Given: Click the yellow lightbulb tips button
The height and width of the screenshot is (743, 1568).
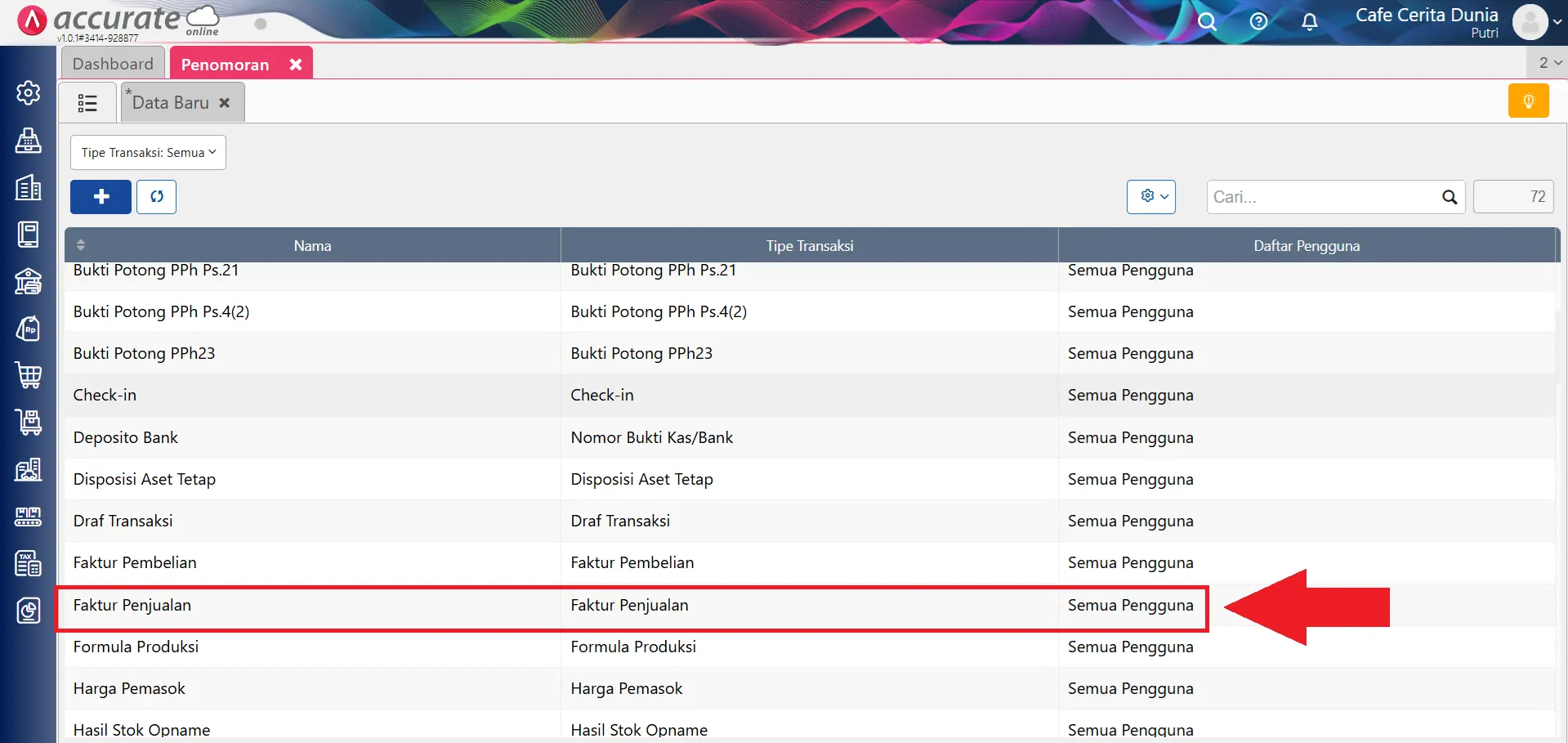Looking at the screenshot, I should [1528, 101].
